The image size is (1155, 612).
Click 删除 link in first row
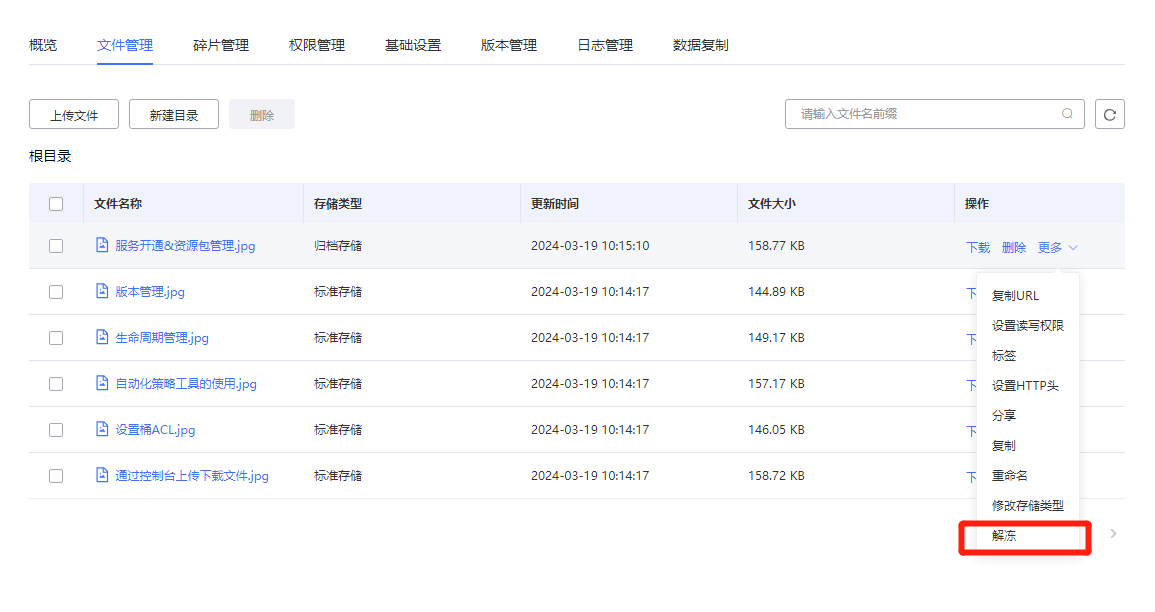click(x=1014, y=247)
